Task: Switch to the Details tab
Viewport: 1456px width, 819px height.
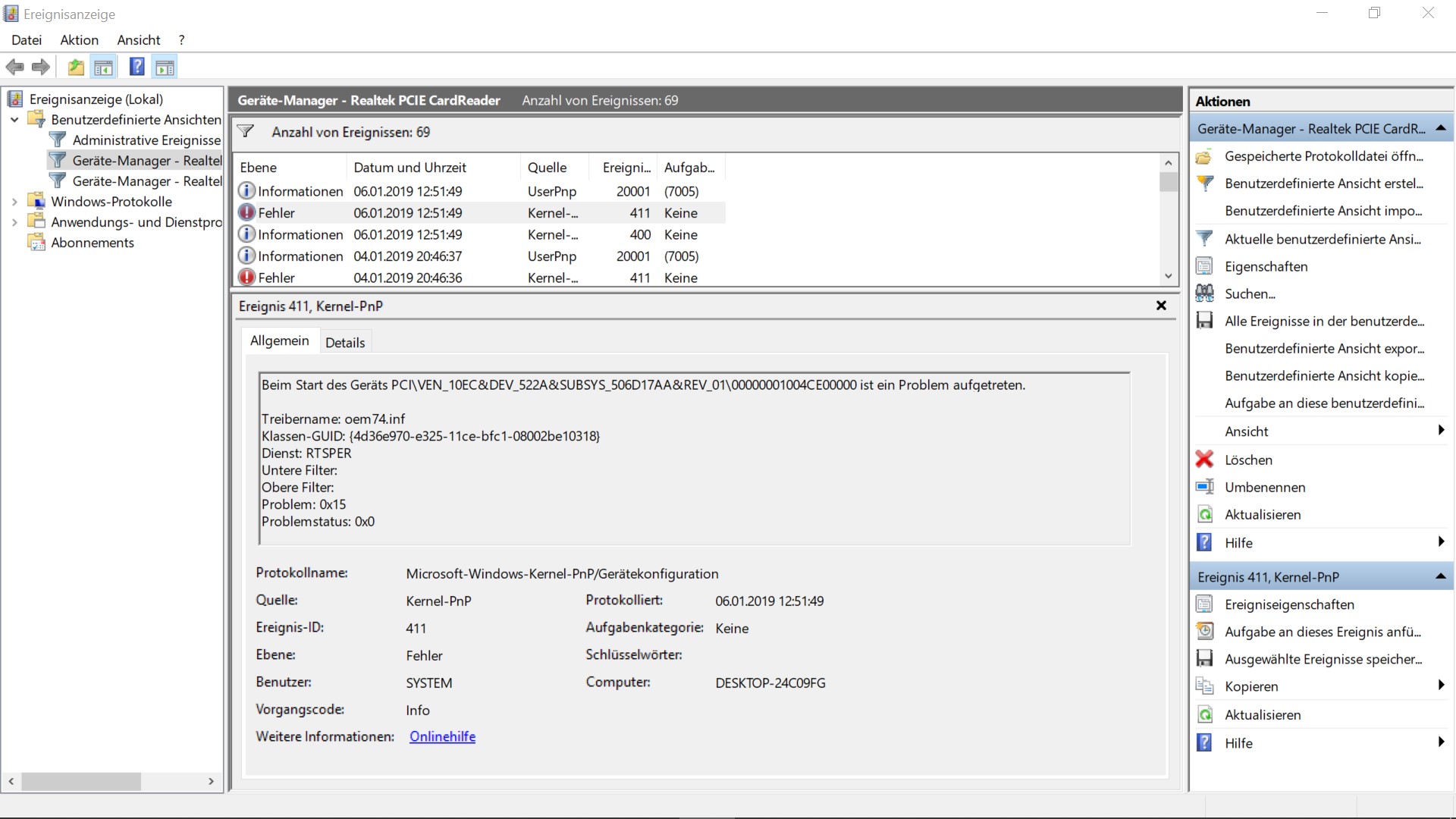Action: [x=345, y=343]
